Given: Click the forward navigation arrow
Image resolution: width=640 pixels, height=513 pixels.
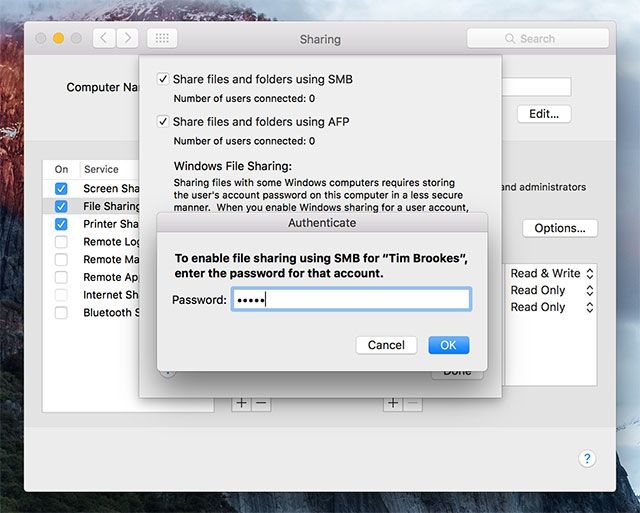Looking at the screenshot, I should (x=127, y=38).
